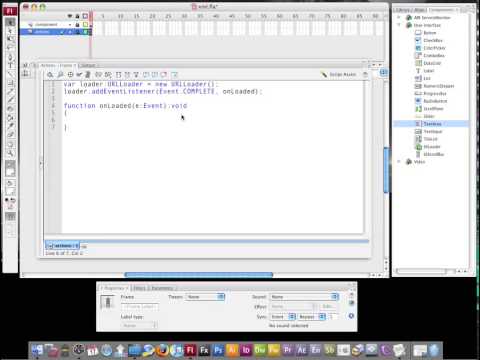The image size is (480, 360).
Task: Toggle outline square on the actions layer
Action: (x=85, y=32)
